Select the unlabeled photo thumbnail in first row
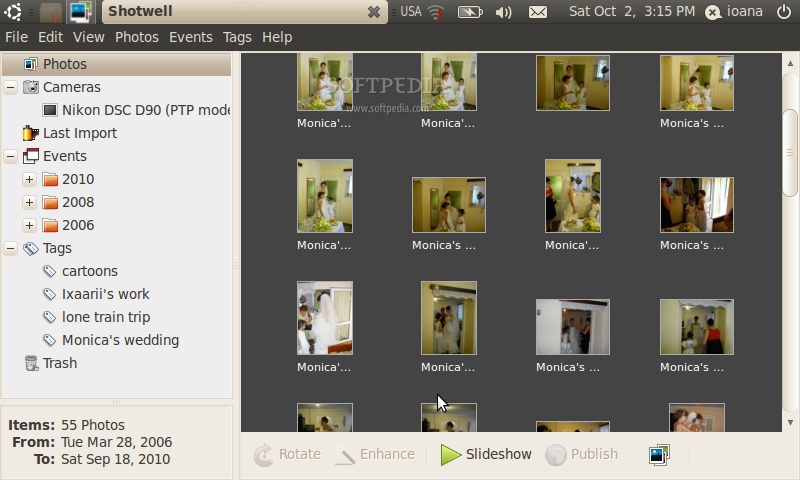800x480 pixels. (572, 83)
